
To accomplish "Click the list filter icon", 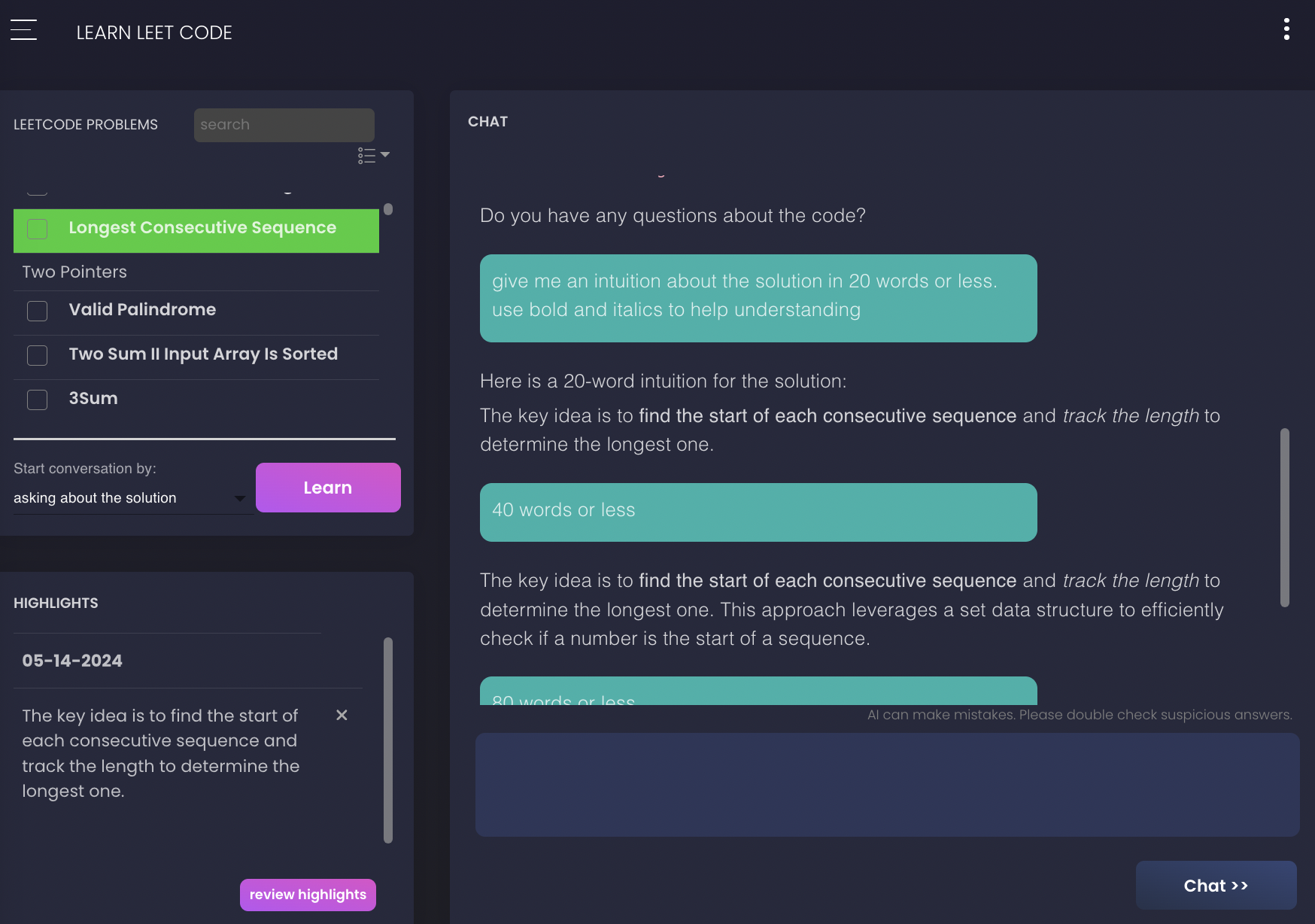I will 366,155.
